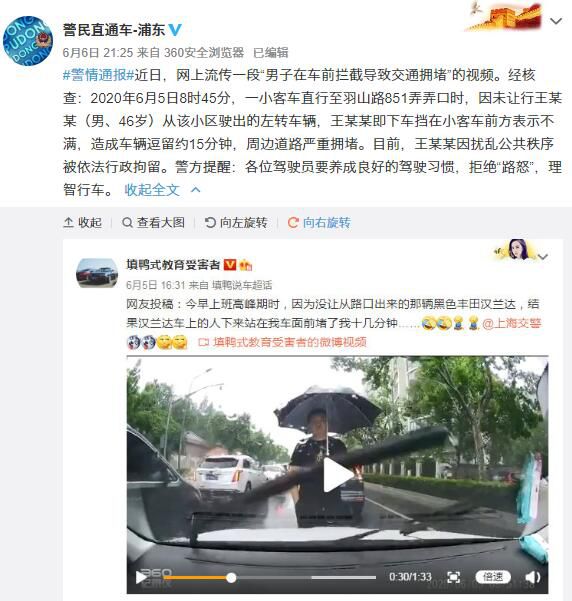Viewport: 572px width, 601px height.
Task: Open the 填鸭式教育受害者 avatar thumbnail
Action: [97, 273]
